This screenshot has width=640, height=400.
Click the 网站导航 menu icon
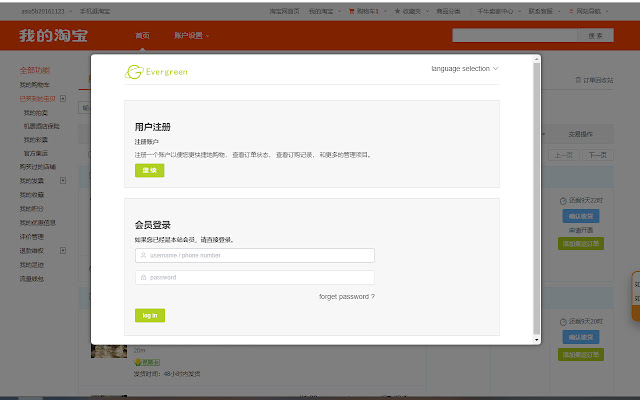tap(571, 11)
